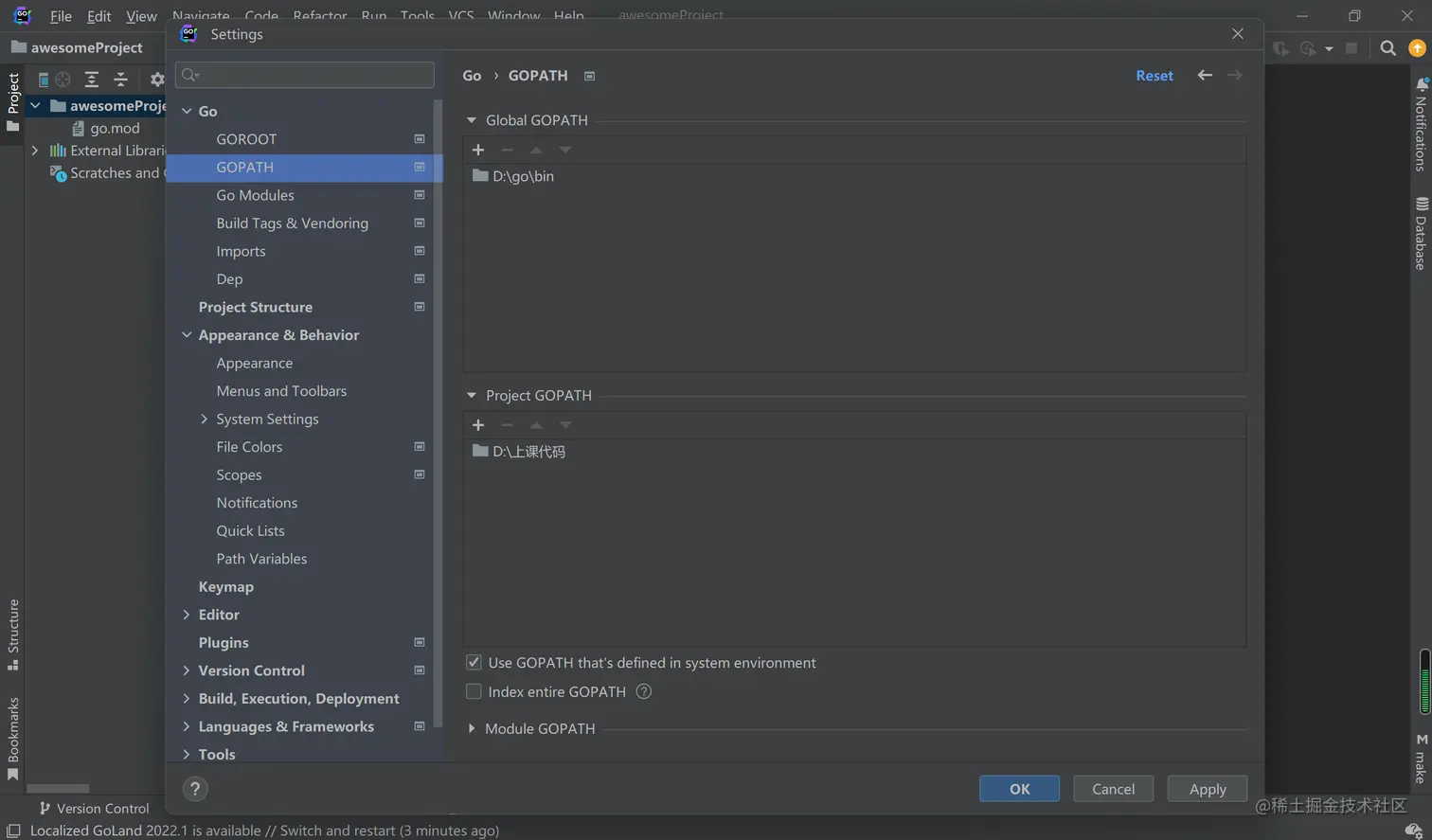Image resolution: width=1432 pixels, height=840 pixels.
Task: Open the Structure tool window
Action: 13,634
